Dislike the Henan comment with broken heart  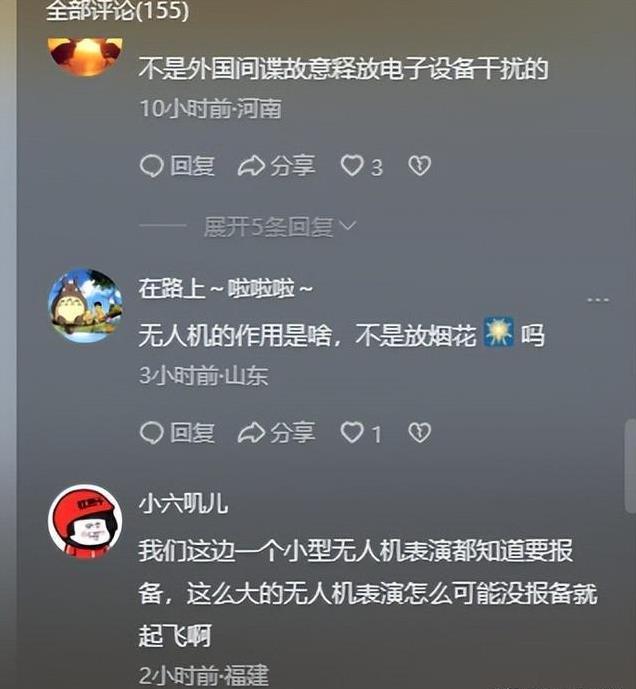[x=419, y=166]
